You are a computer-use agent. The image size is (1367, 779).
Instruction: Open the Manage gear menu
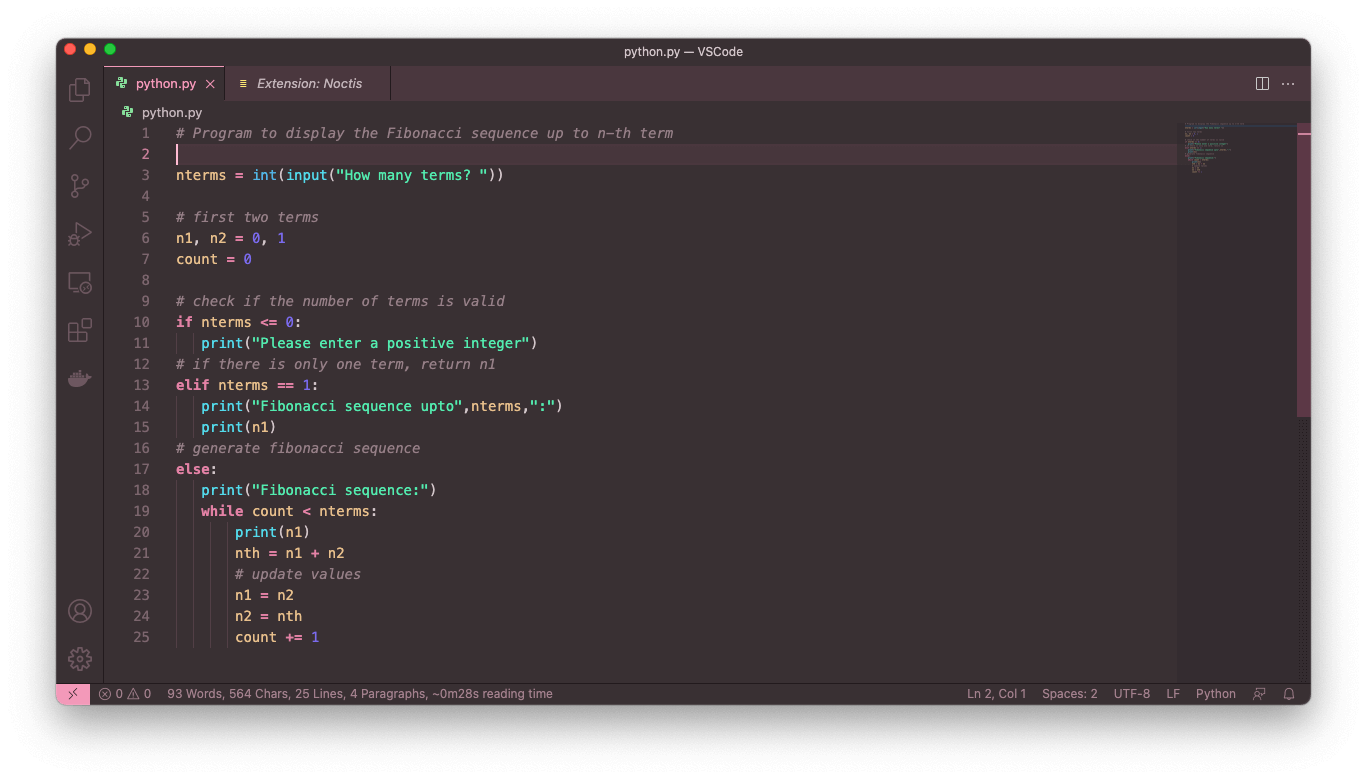[x=80, y=659]
